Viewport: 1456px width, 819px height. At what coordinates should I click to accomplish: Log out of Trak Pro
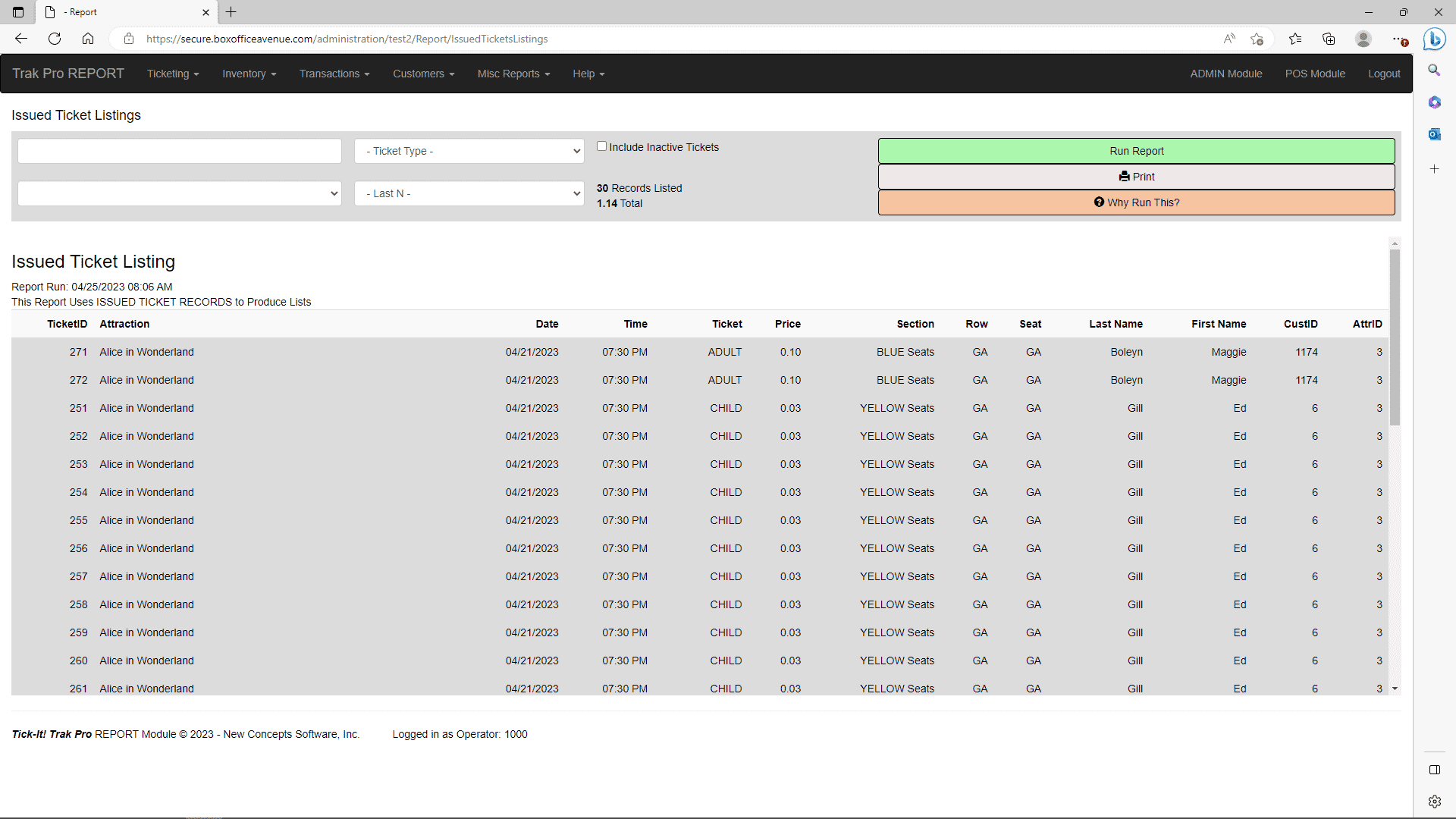point(1384,74)
